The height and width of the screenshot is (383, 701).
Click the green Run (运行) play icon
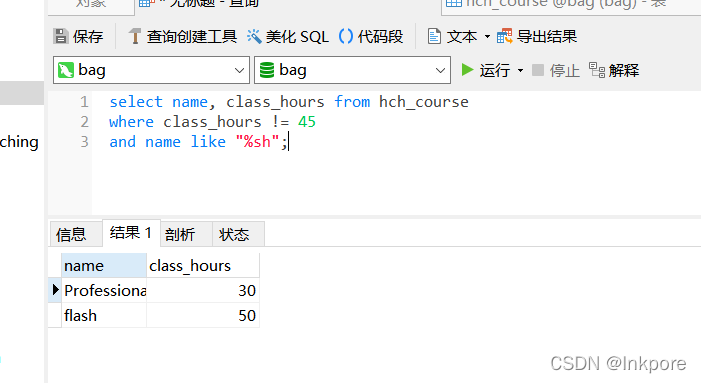[467, 70]
